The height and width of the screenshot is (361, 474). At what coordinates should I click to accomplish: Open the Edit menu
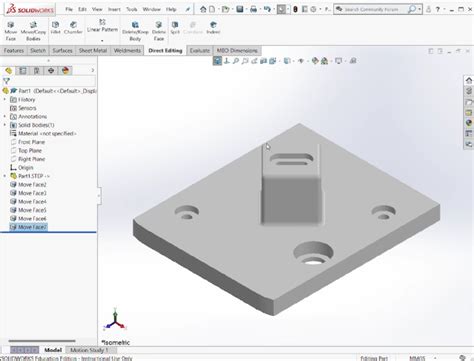pyautogui.click(x=82, y=9)
